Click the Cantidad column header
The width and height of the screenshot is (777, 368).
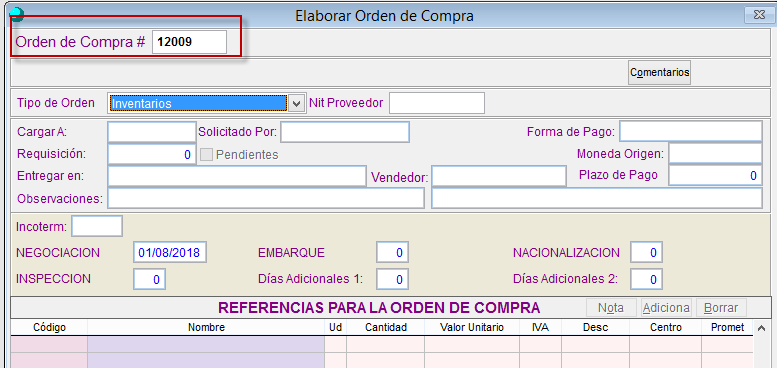click(386, 327)
